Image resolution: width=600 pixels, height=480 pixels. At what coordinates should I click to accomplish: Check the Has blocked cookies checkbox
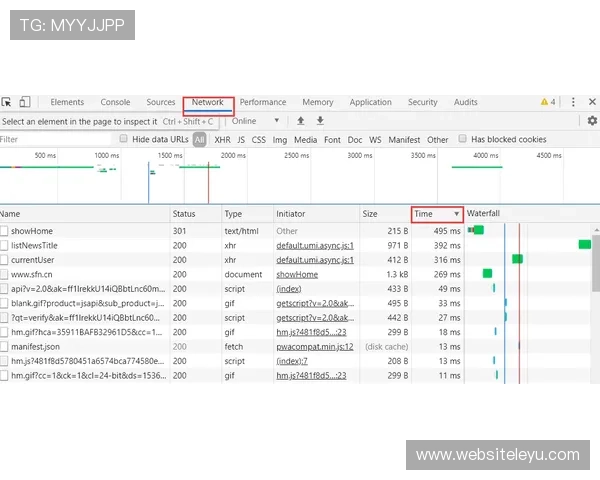click(463, 140)
